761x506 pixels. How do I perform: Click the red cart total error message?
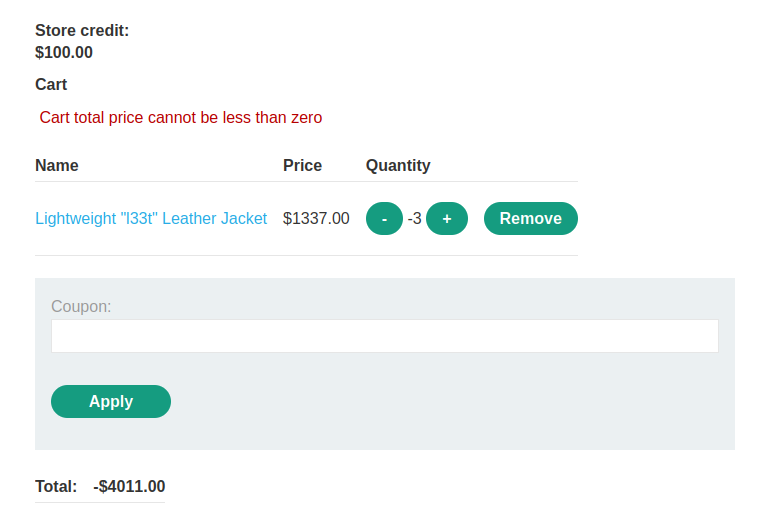click(x=181, y=118)
